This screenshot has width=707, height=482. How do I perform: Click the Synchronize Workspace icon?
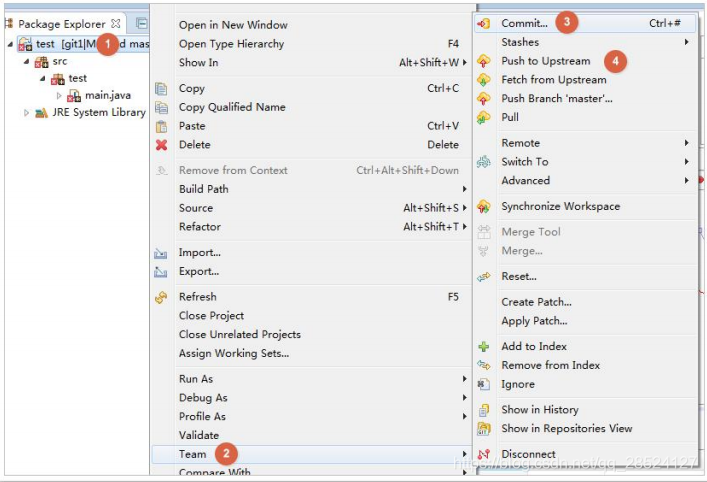(x=483, y=207)
